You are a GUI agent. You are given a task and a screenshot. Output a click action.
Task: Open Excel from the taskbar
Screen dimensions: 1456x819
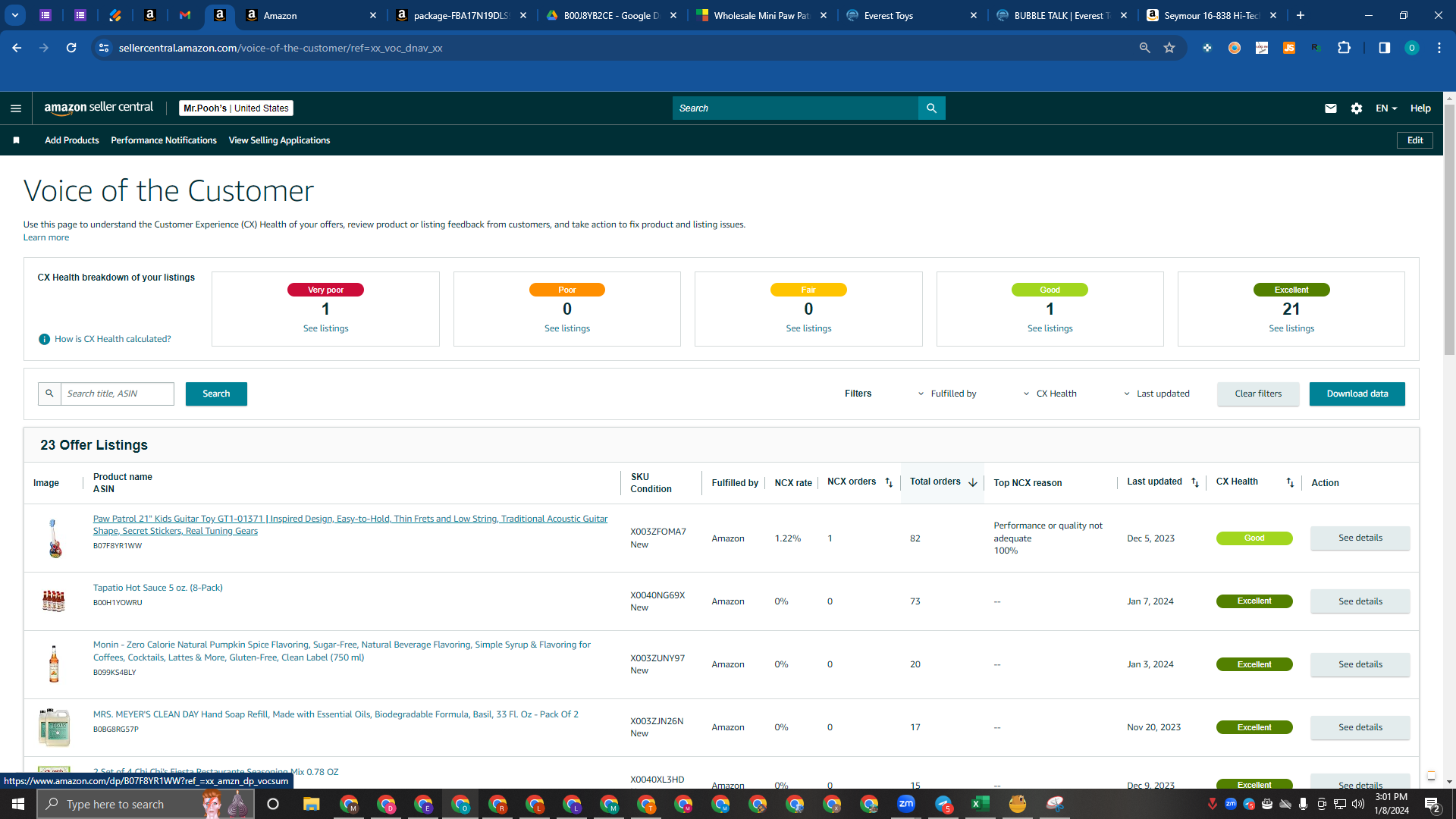(981, 804)
